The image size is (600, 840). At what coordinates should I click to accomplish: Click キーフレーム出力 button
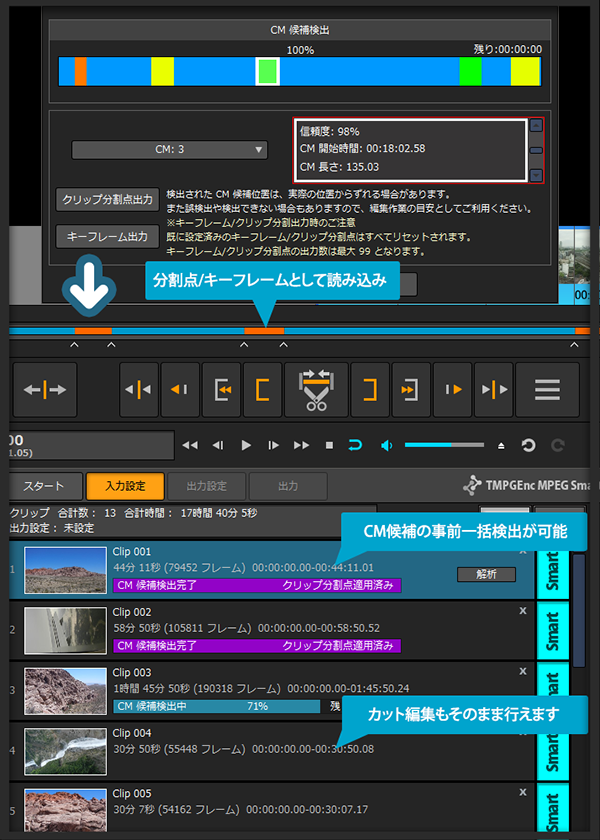108,236
